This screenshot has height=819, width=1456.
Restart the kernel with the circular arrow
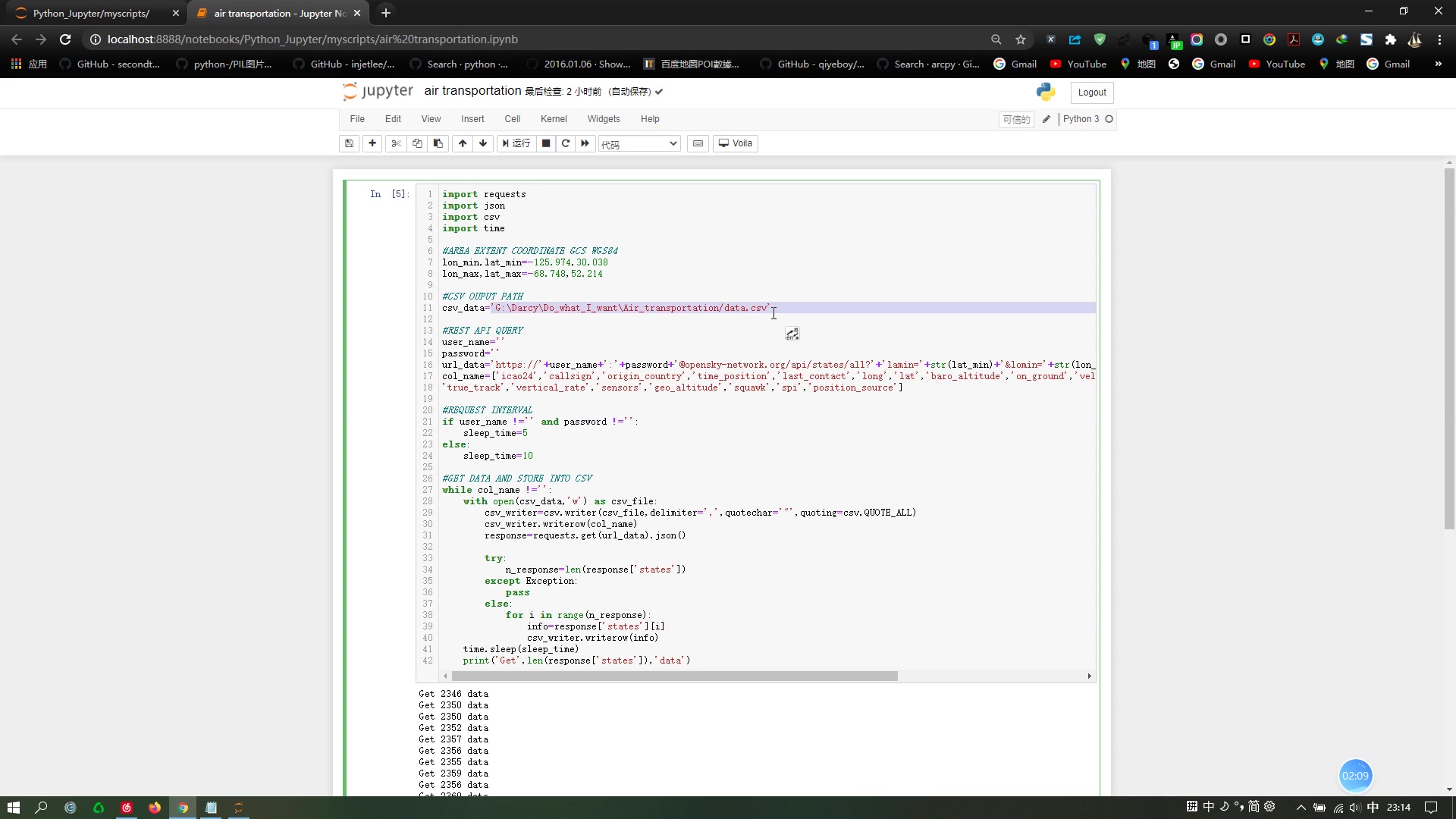[566, 143]
